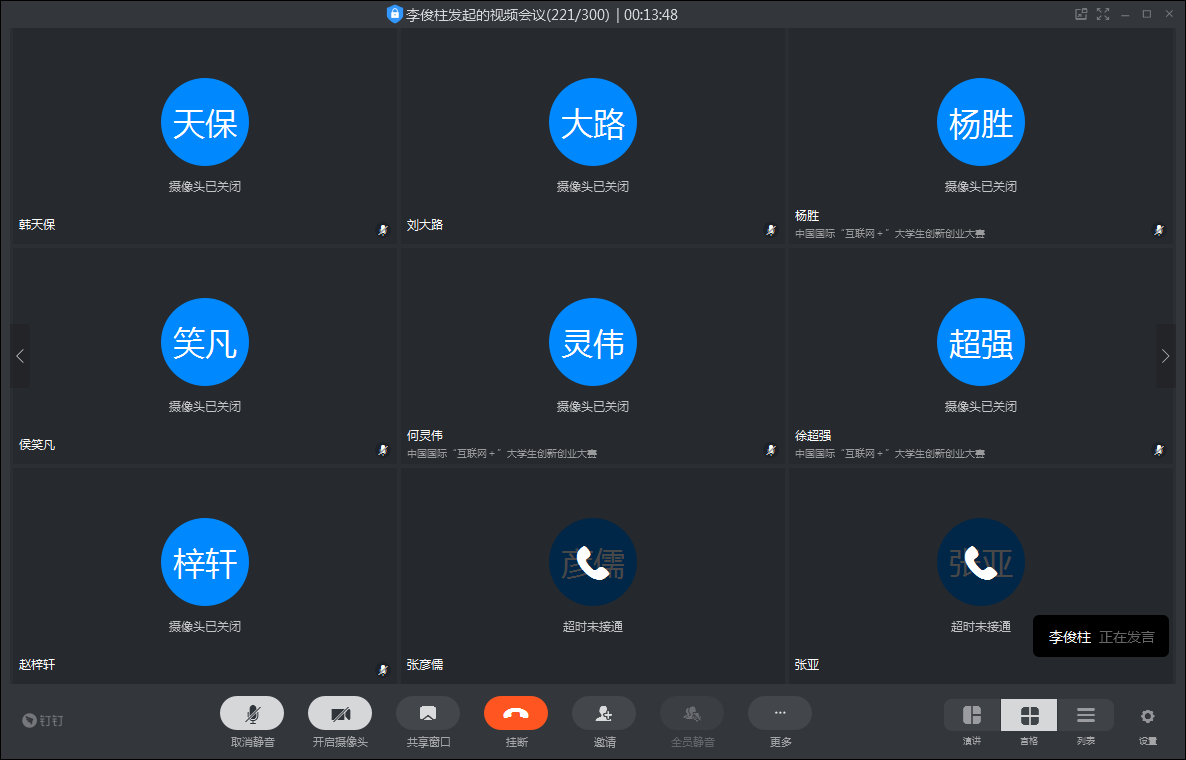Click the muted mic indicator on 韩天保's tile

coord(382,230)
